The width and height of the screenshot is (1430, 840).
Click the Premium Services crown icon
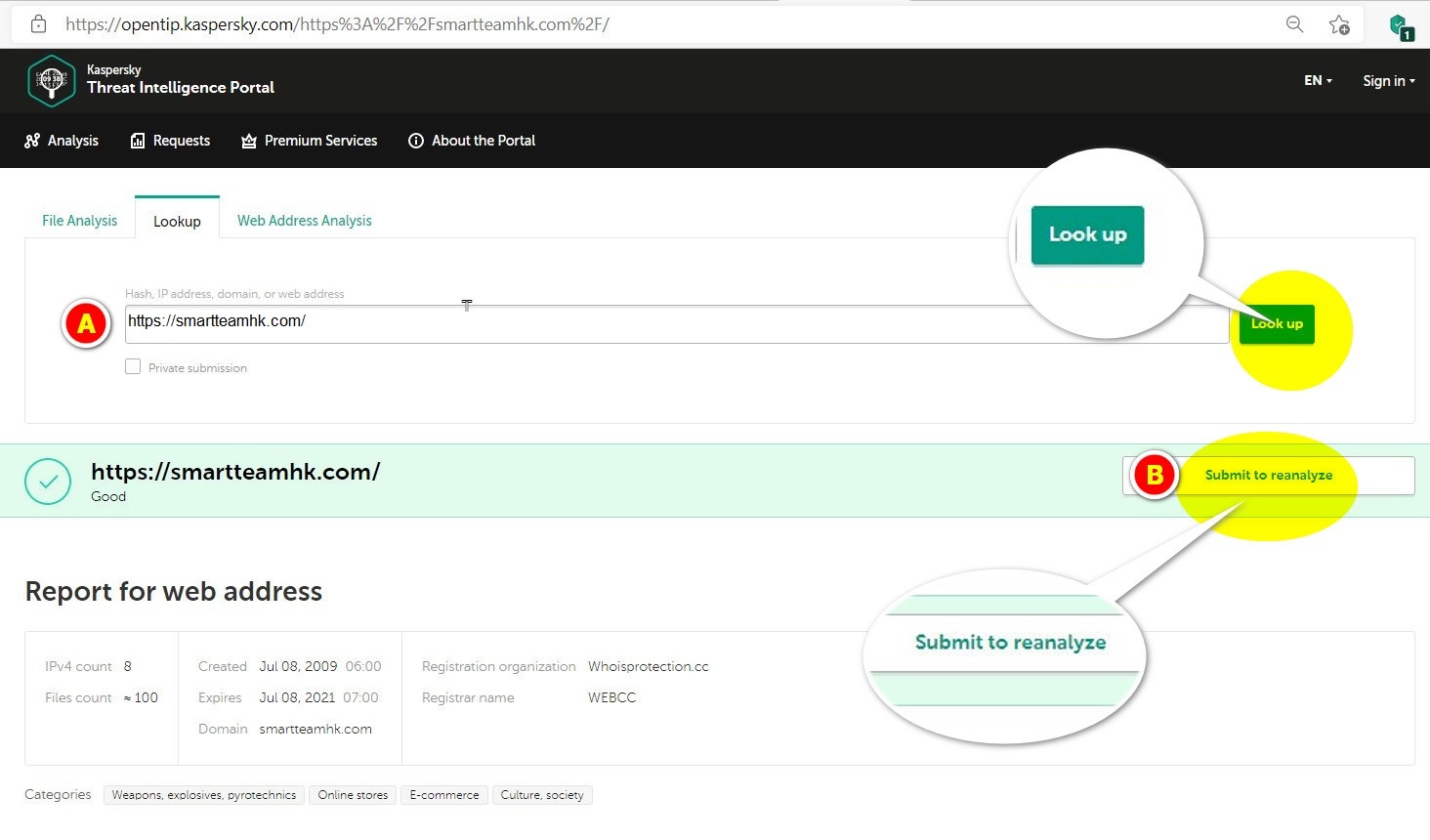tap(249, 141)
